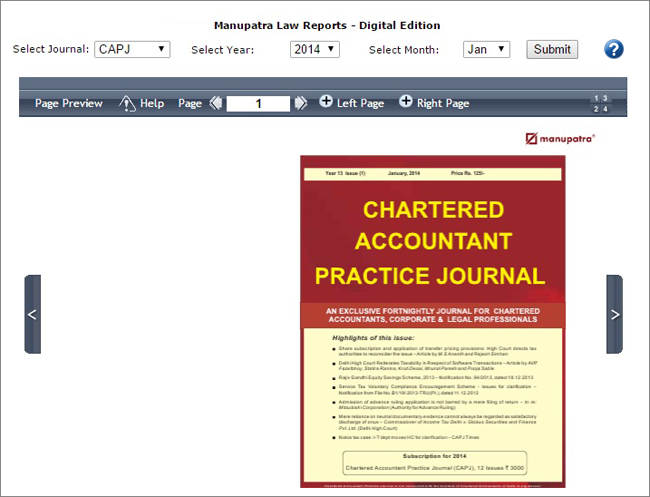Open Page Preview in the toolbar
The image size is (650, 497).
coord(69,103)
